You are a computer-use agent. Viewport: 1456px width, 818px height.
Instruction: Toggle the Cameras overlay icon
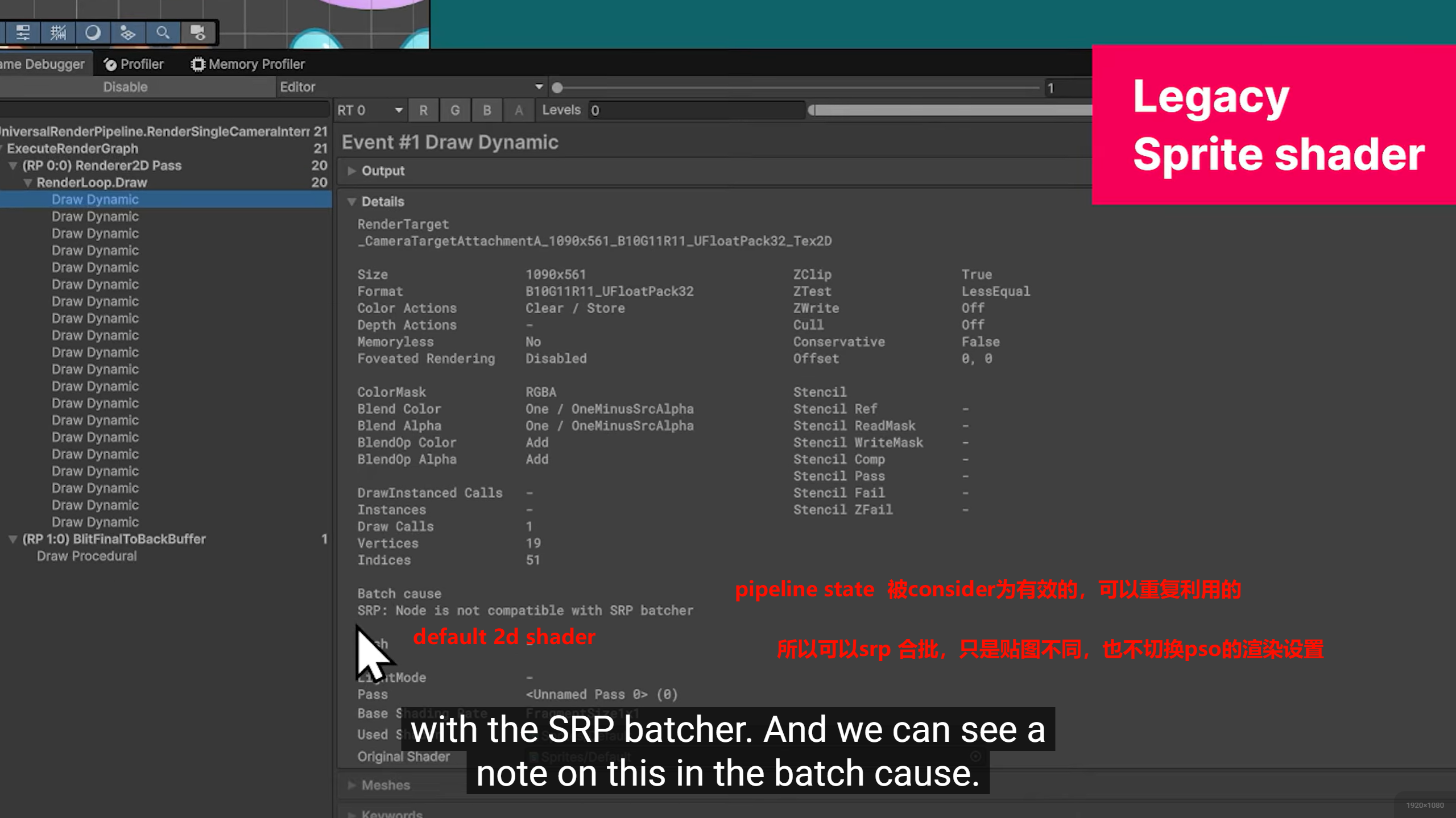point(198,32)
